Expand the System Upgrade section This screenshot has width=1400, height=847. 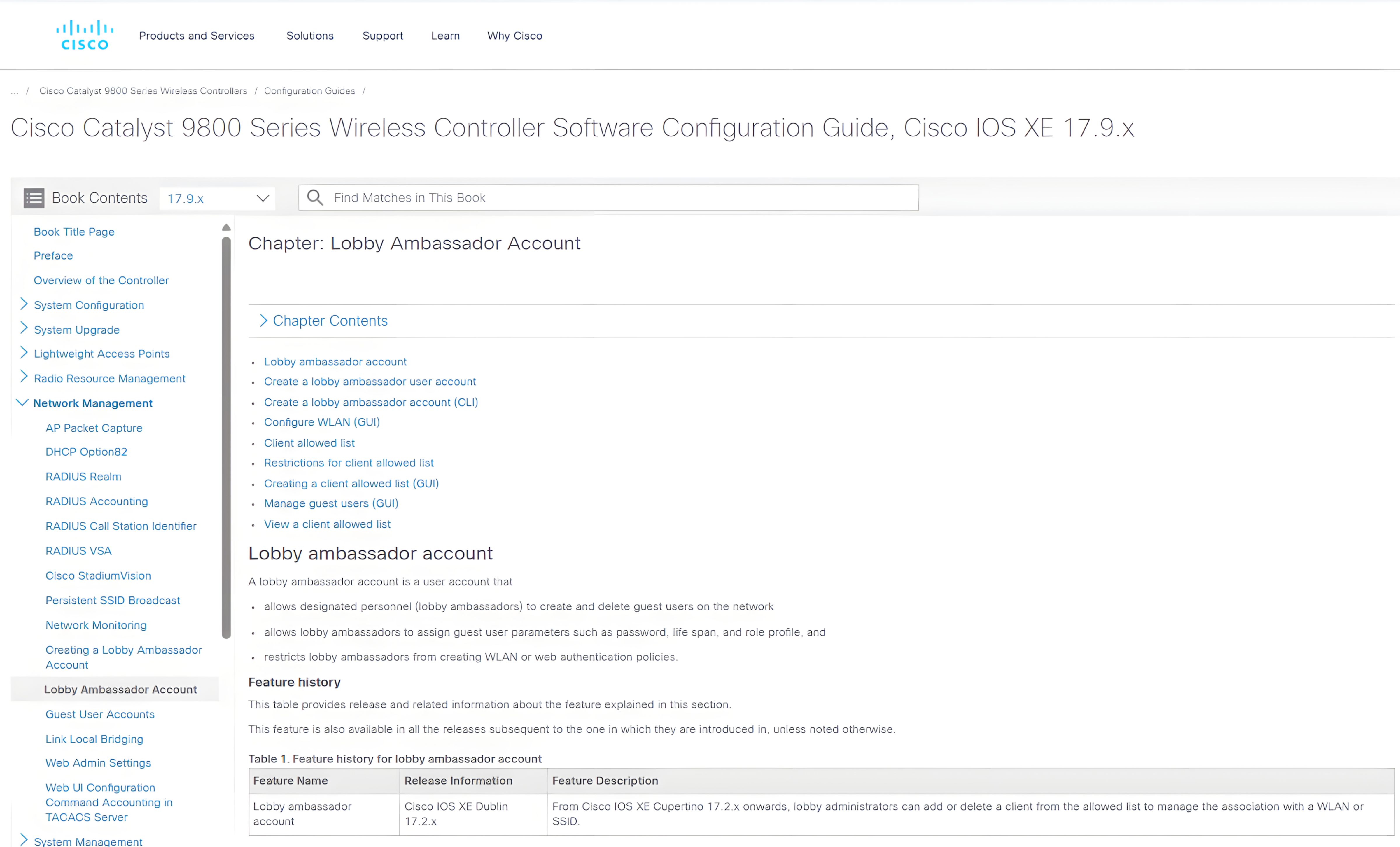[23, 329]
